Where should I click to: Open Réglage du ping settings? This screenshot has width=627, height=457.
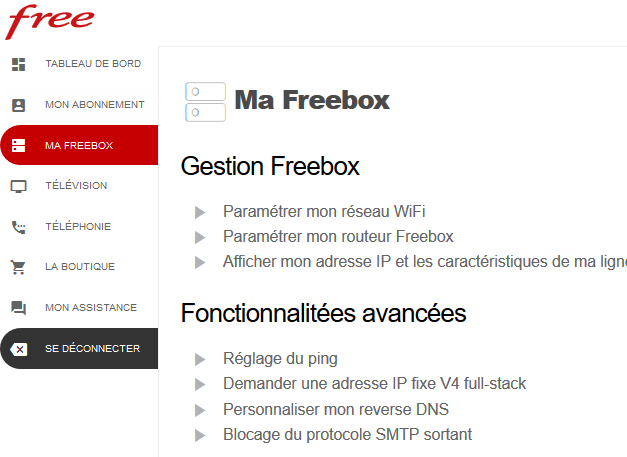click(280, 359)
